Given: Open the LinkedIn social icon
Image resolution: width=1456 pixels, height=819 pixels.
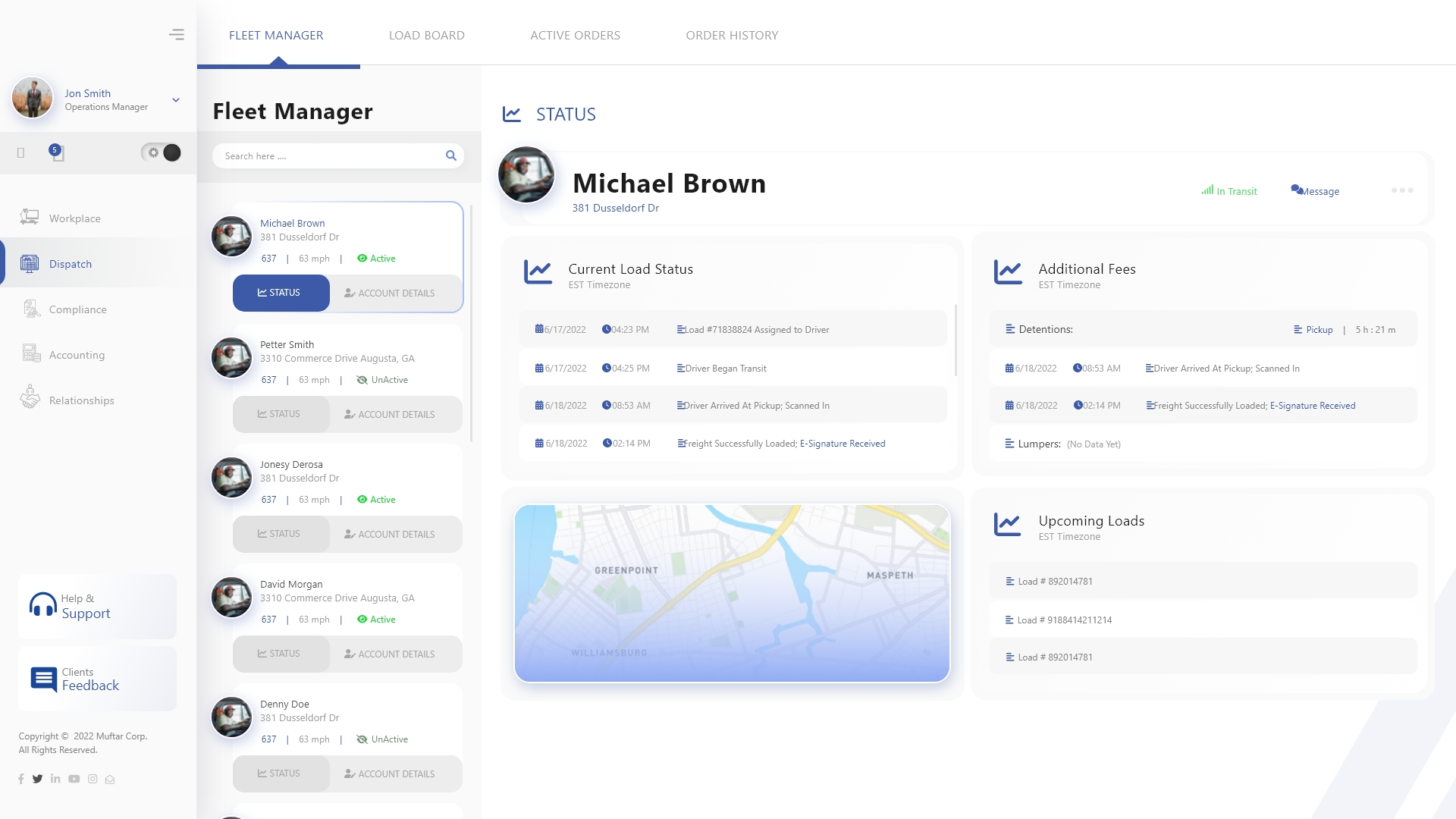Looking at the screenshot, I should [55, 779].
